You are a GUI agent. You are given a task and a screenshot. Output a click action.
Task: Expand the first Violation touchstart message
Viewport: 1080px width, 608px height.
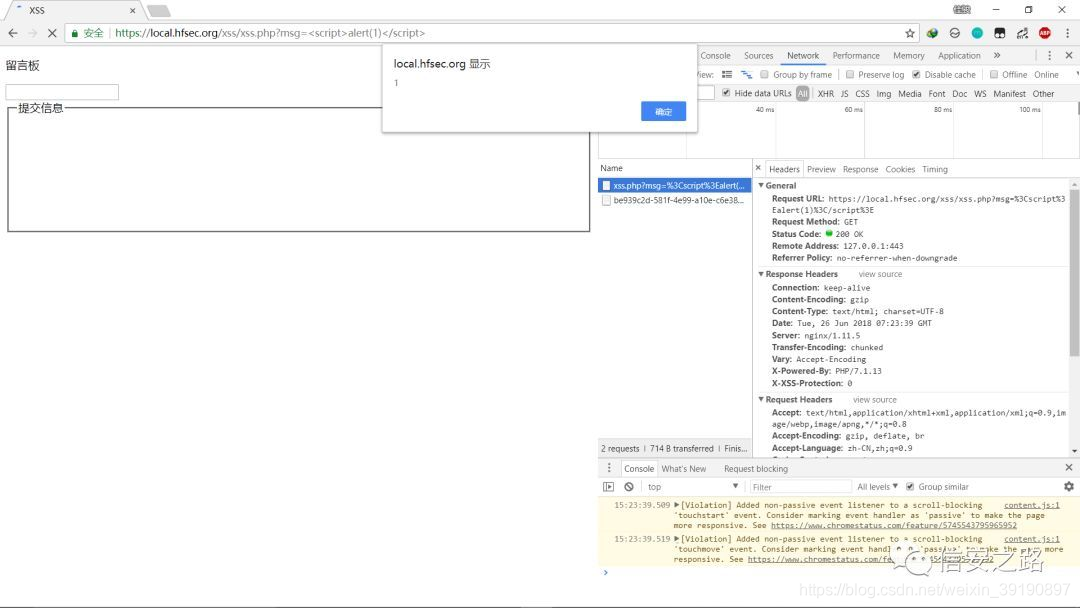pos(676,505)
